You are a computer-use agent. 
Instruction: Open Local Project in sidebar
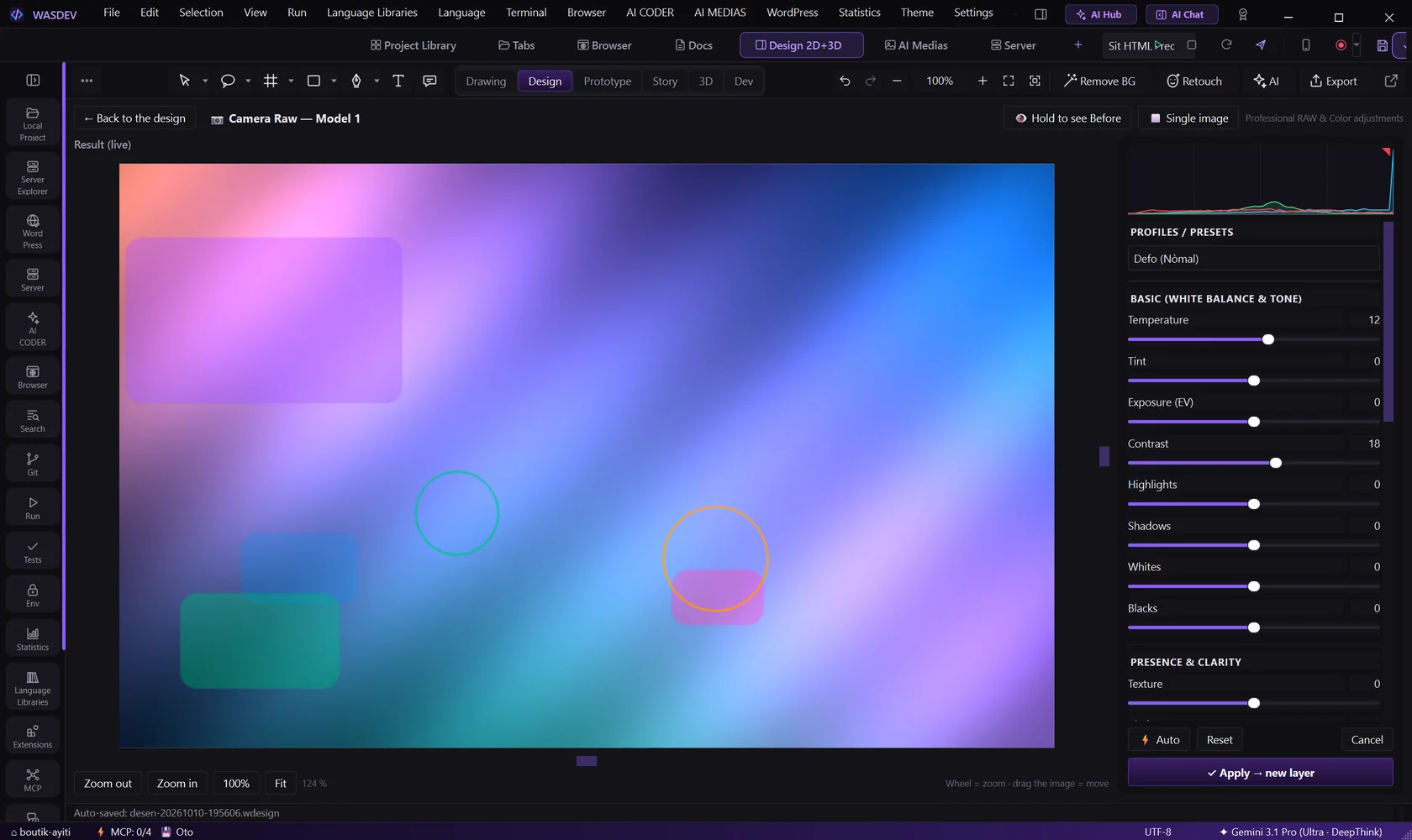tap(33, 123)
